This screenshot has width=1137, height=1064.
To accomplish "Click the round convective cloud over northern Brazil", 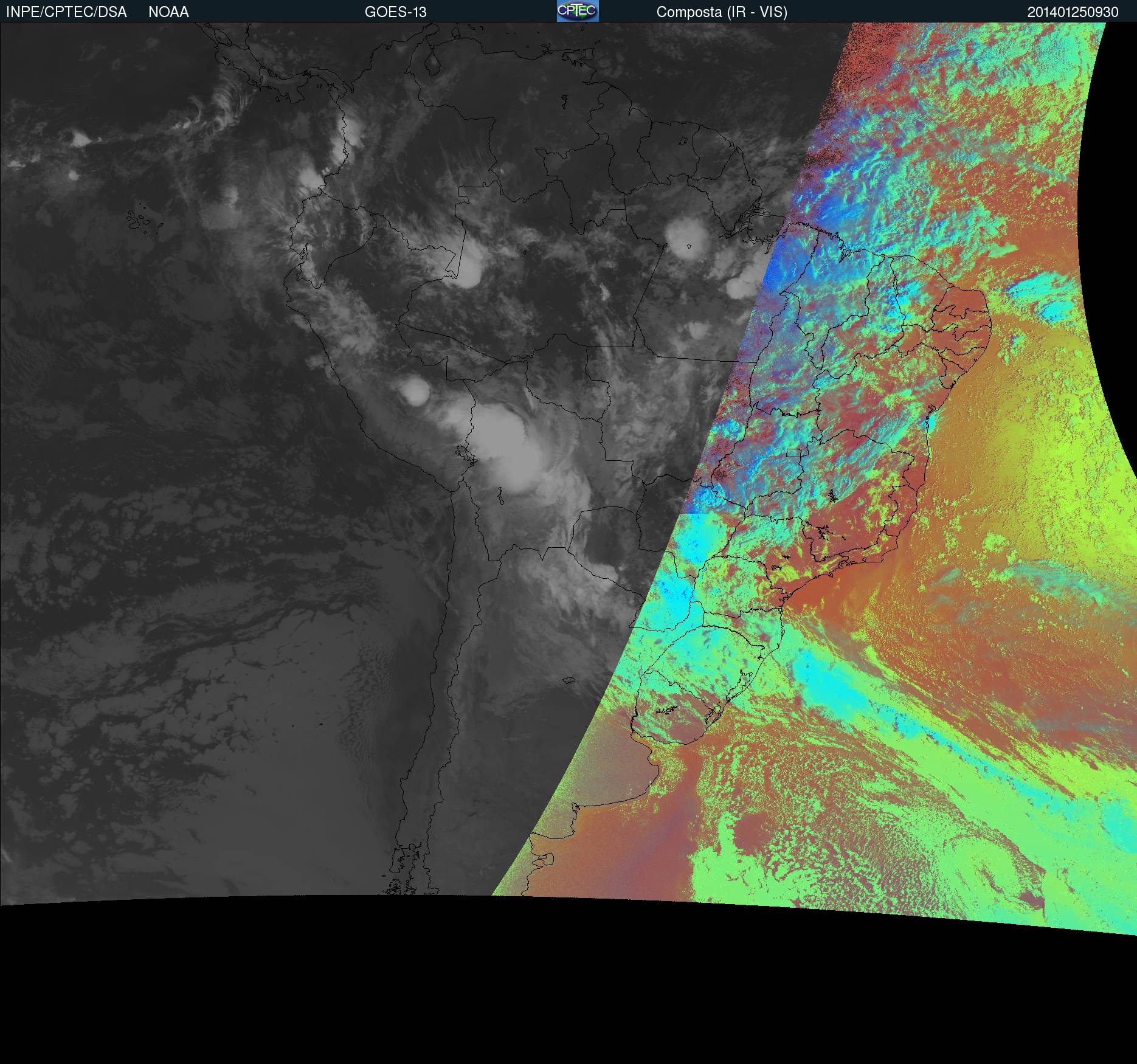I will pos(687,237).
